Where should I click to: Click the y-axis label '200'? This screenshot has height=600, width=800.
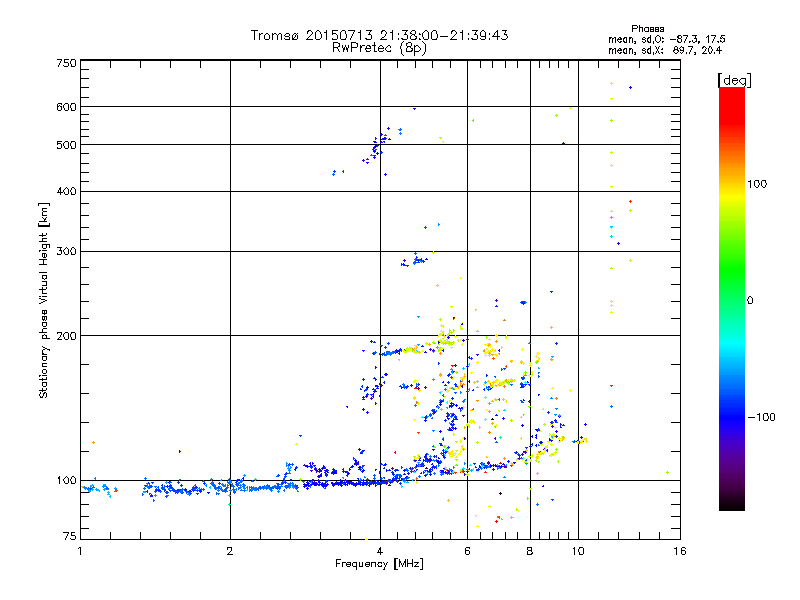66,336
